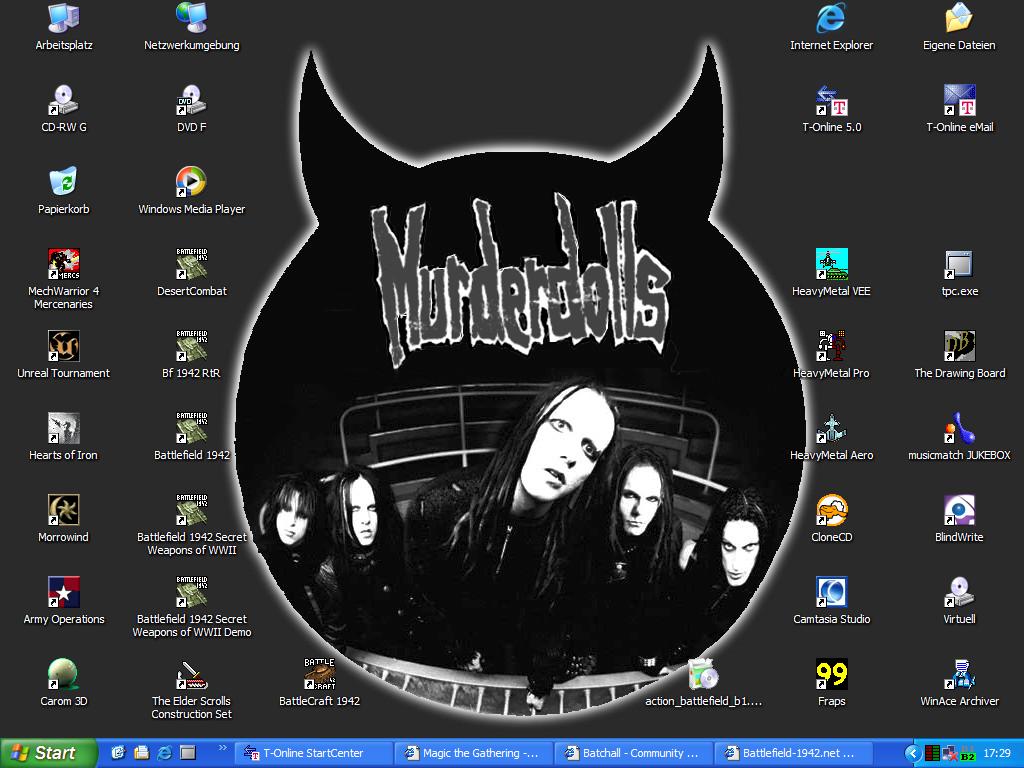The image size is (1024, 768).
Task: Click the B2 icon in system tray
Action: [x=968, y=754]
